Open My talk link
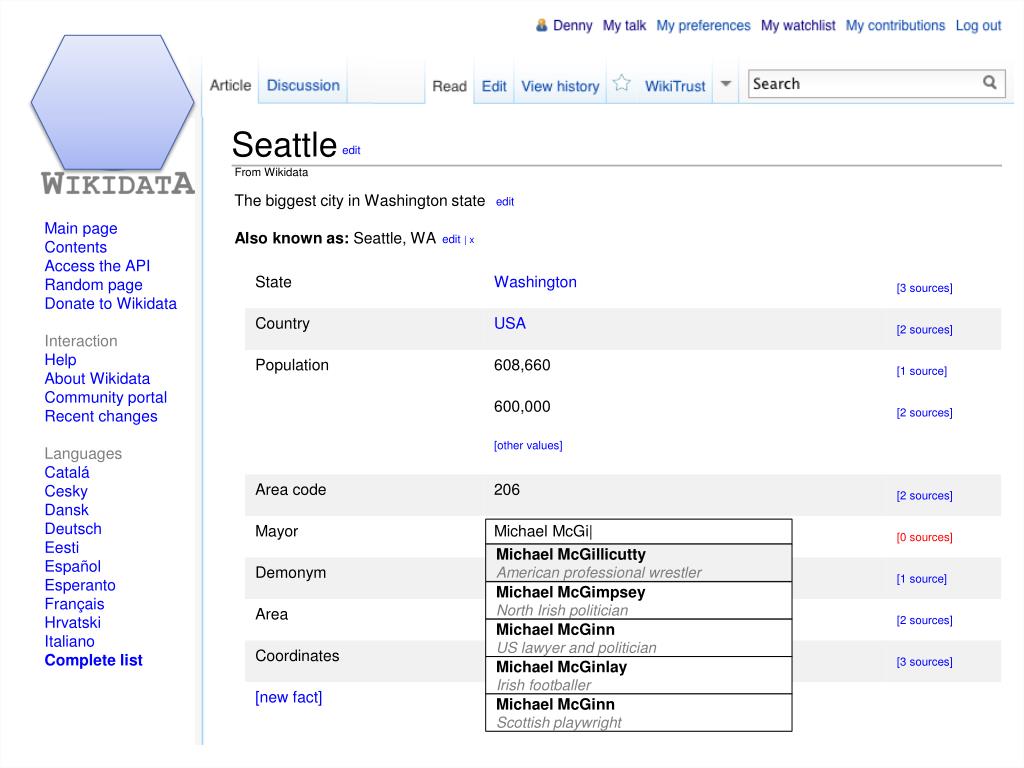This screenshot has height=768, width=1024. coord(624,25)
